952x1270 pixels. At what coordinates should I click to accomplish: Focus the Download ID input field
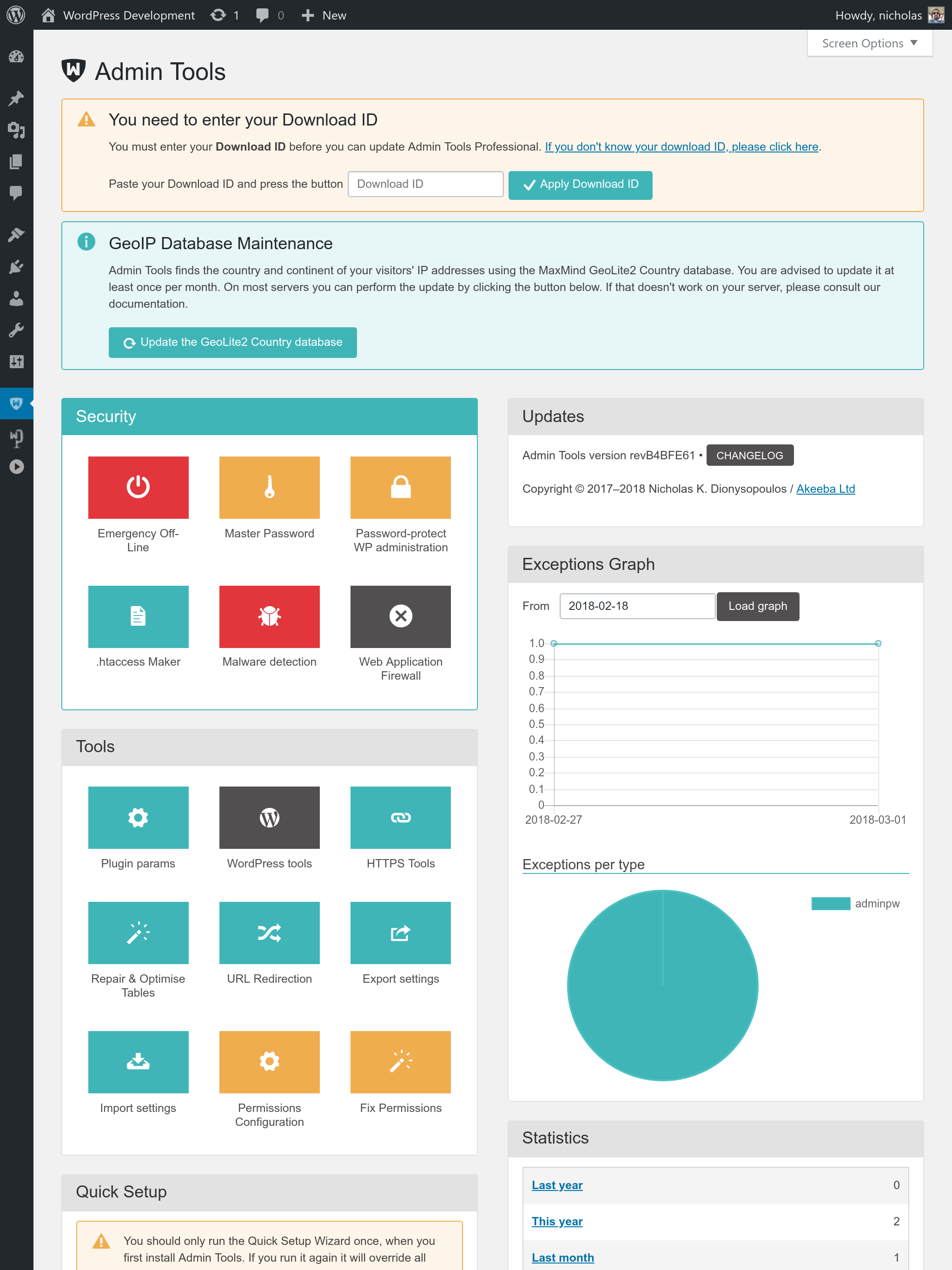pos(425,184)
